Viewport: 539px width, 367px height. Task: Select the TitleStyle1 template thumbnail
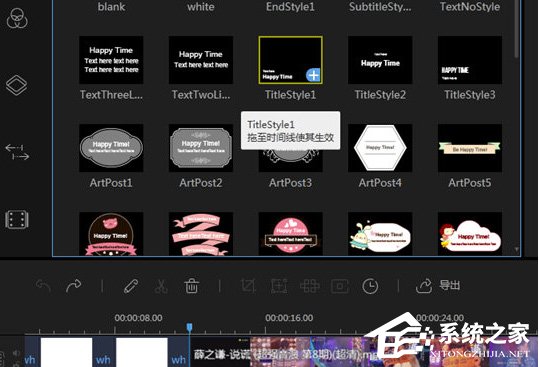coord(290,60)
